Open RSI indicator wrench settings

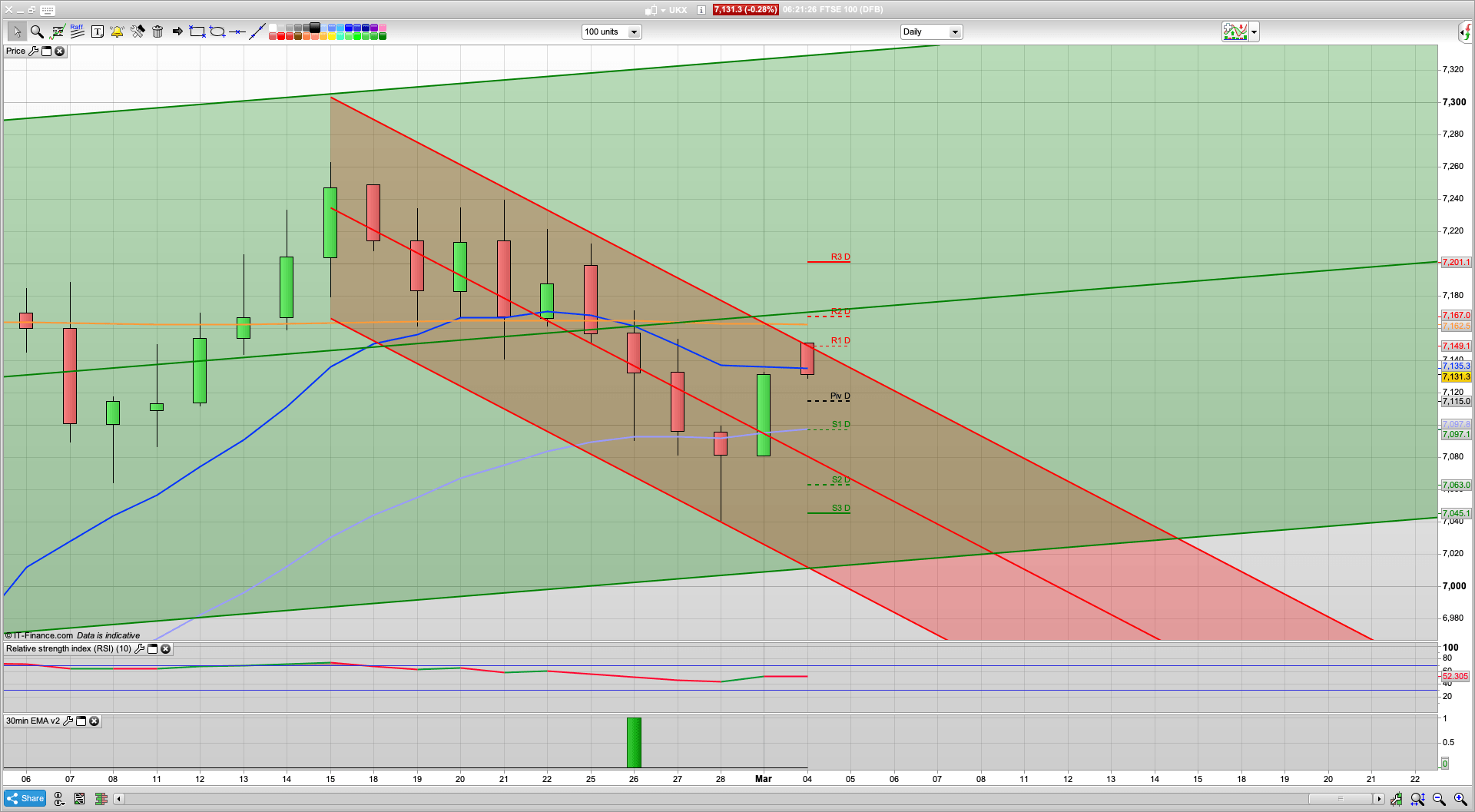tap(139, 648)
